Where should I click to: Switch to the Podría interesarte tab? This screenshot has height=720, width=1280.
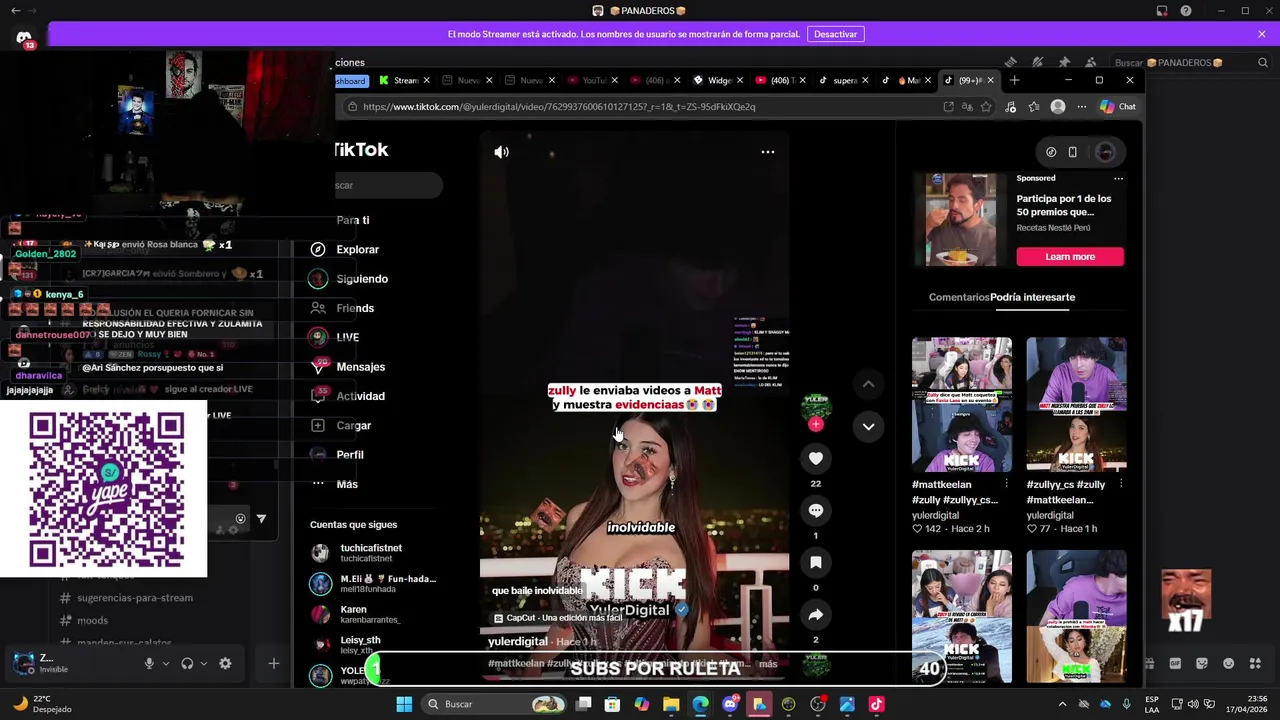pos(1033,297)
